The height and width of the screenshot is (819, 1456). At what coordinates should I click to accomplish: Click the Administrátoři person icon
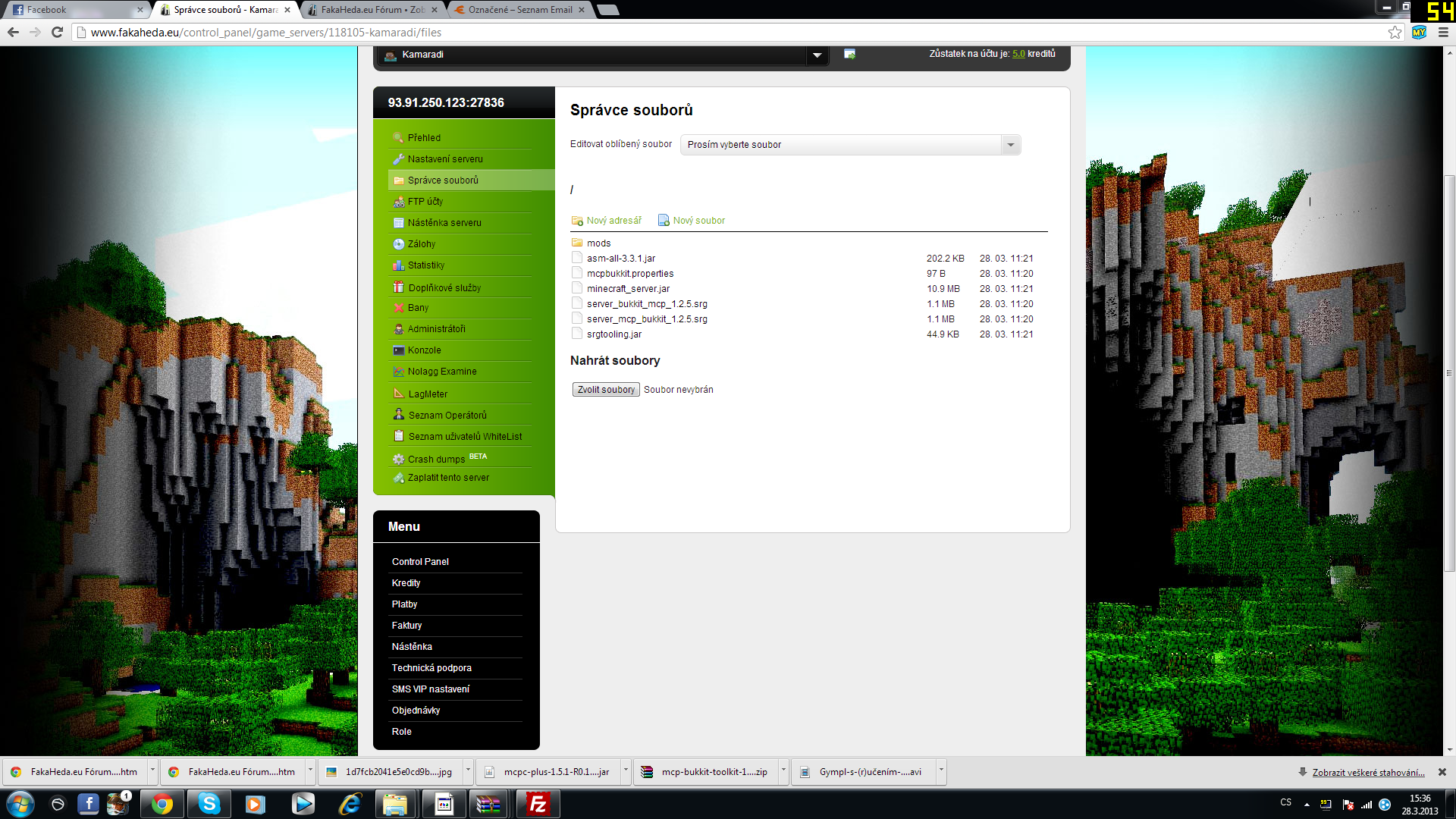(398, 328)
